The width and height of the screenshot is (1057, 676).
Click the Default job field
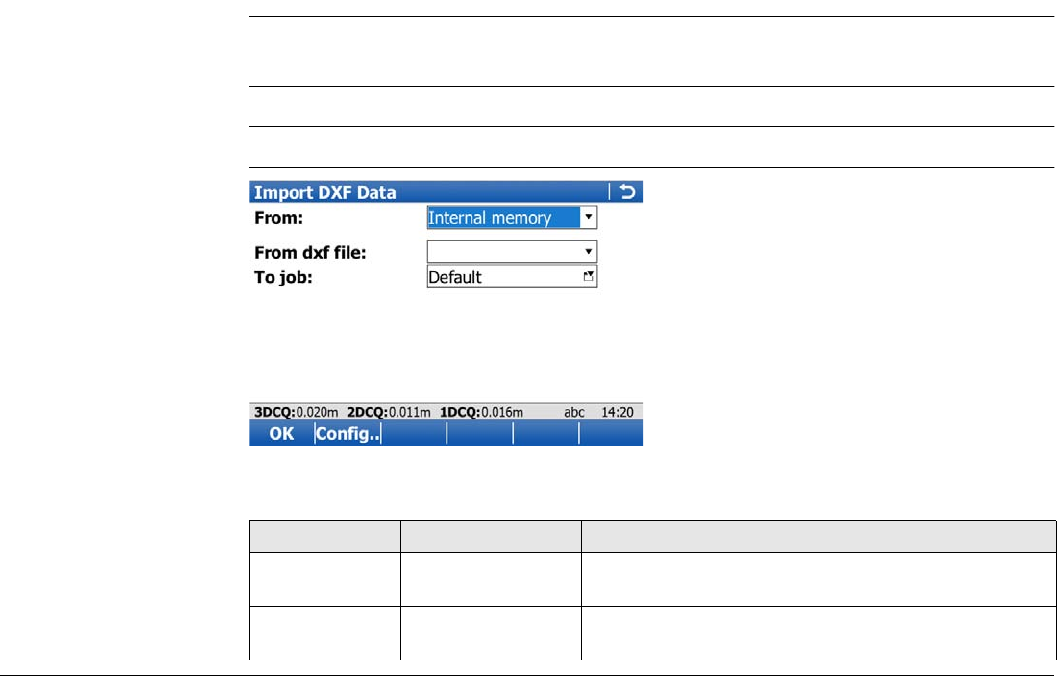tap(512, 276)
